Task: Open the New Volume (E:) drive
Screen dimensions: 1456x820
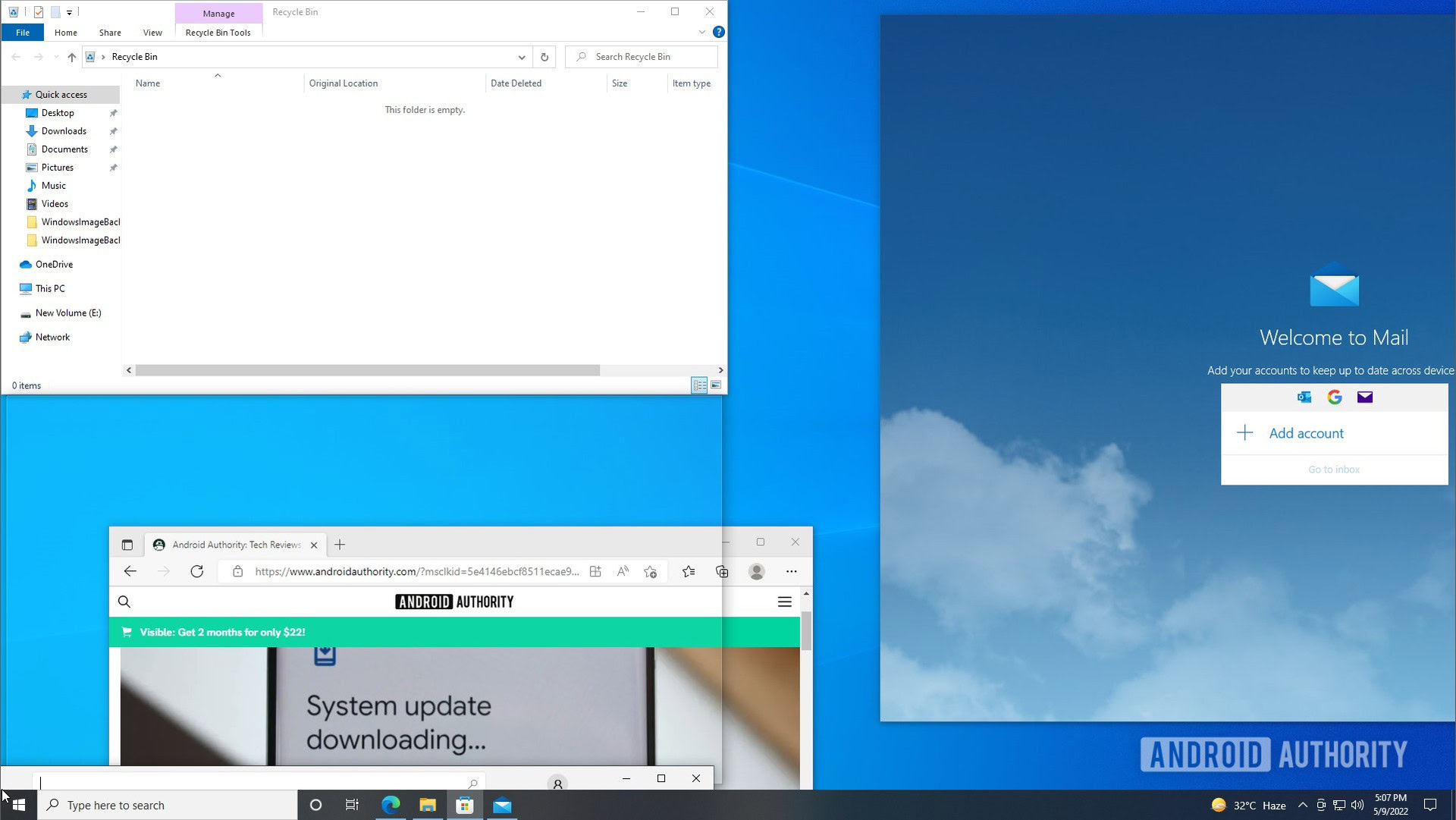Action: tap(68, 312)
